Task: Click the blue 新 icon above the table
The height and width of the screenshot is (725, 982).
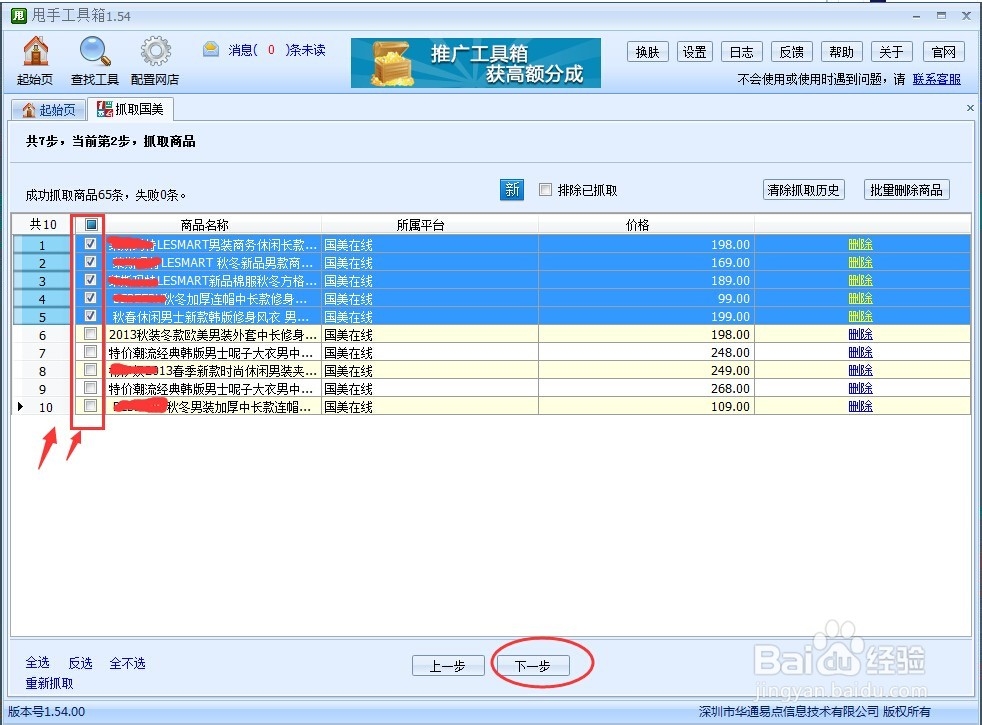Action: (x=511, y=189)
